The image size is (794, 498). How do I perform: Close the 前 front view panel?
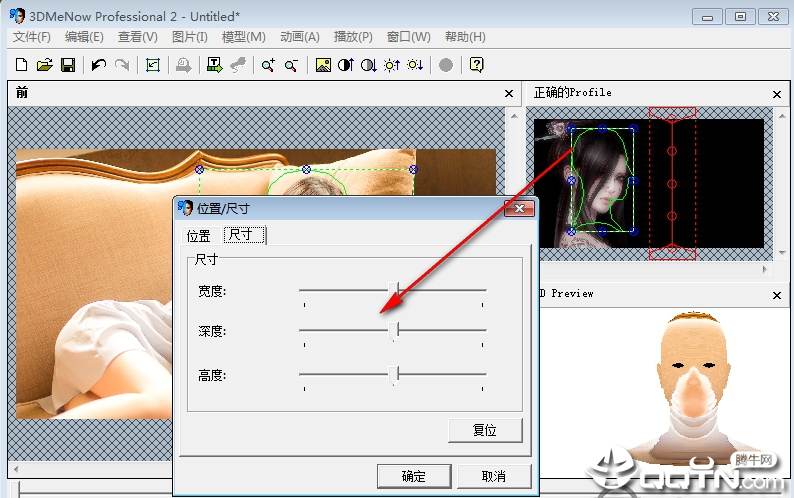pos(509,94)
